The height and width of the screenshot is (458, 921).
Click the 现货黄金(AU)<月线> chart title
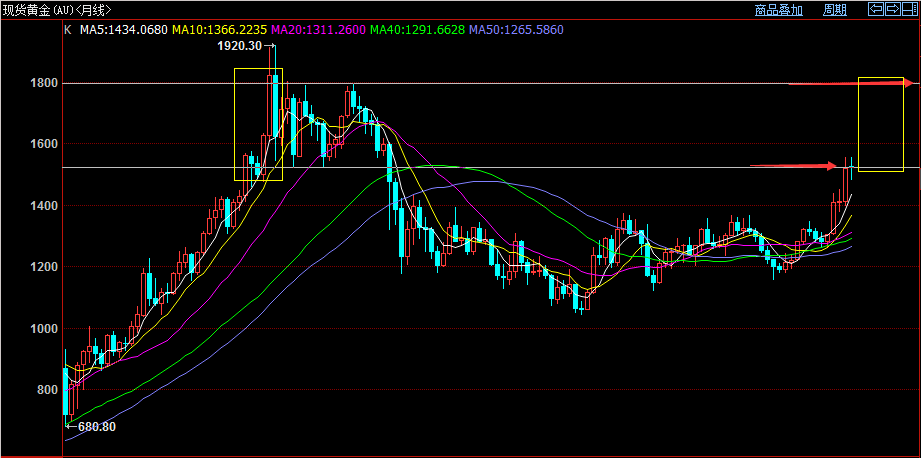pyautogui.click(x=56, y=9)
